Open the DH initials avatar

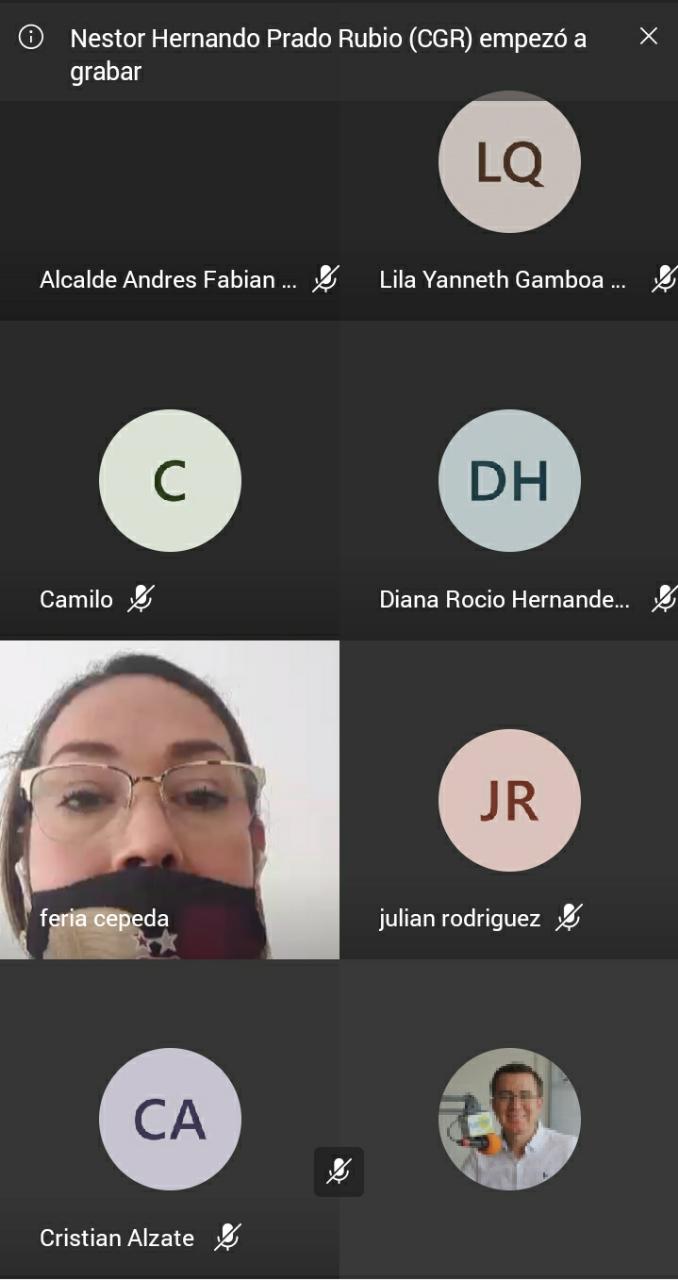(x=509, y=481)
